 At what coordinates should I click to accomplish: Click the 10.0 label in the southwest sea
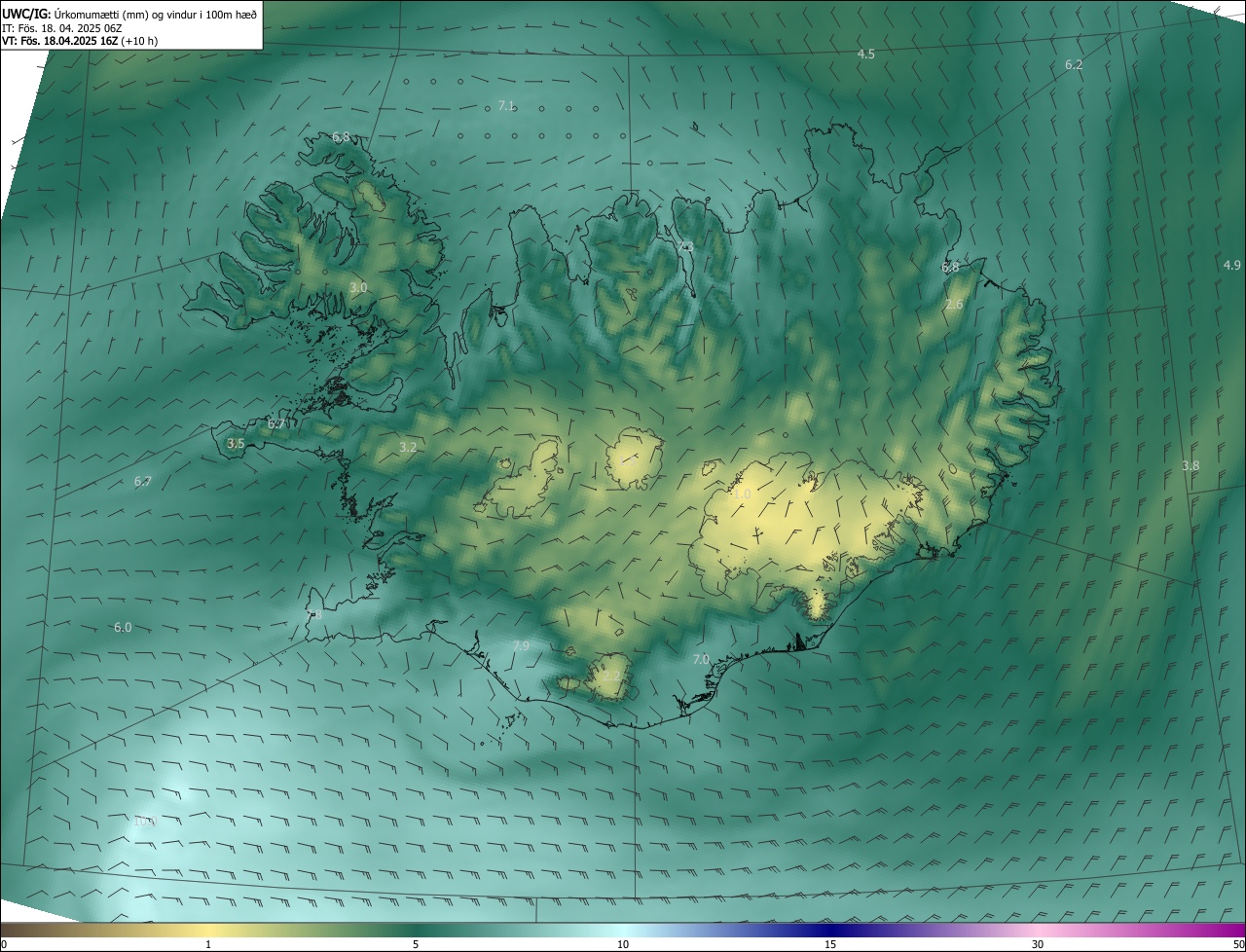pyautogui.click(x=144, y=822)
